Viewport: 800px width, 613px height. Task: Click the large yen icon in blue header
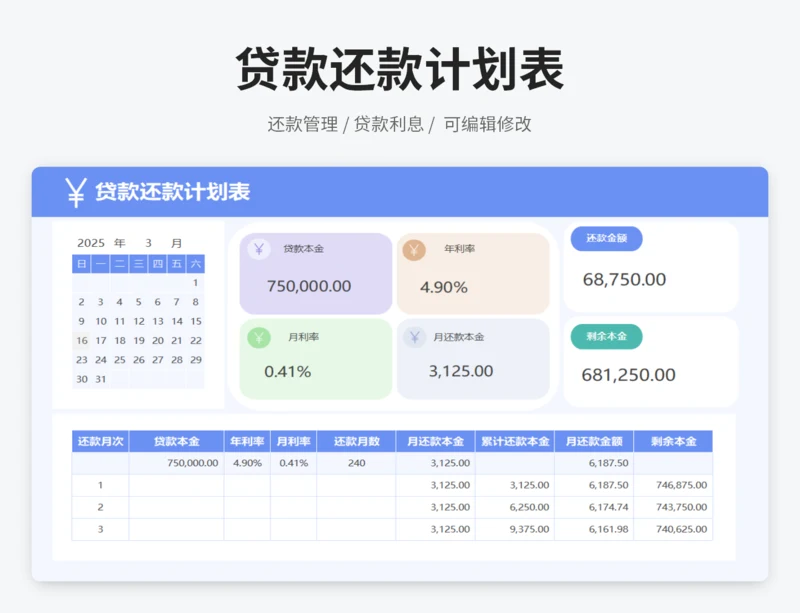(76, 193)
